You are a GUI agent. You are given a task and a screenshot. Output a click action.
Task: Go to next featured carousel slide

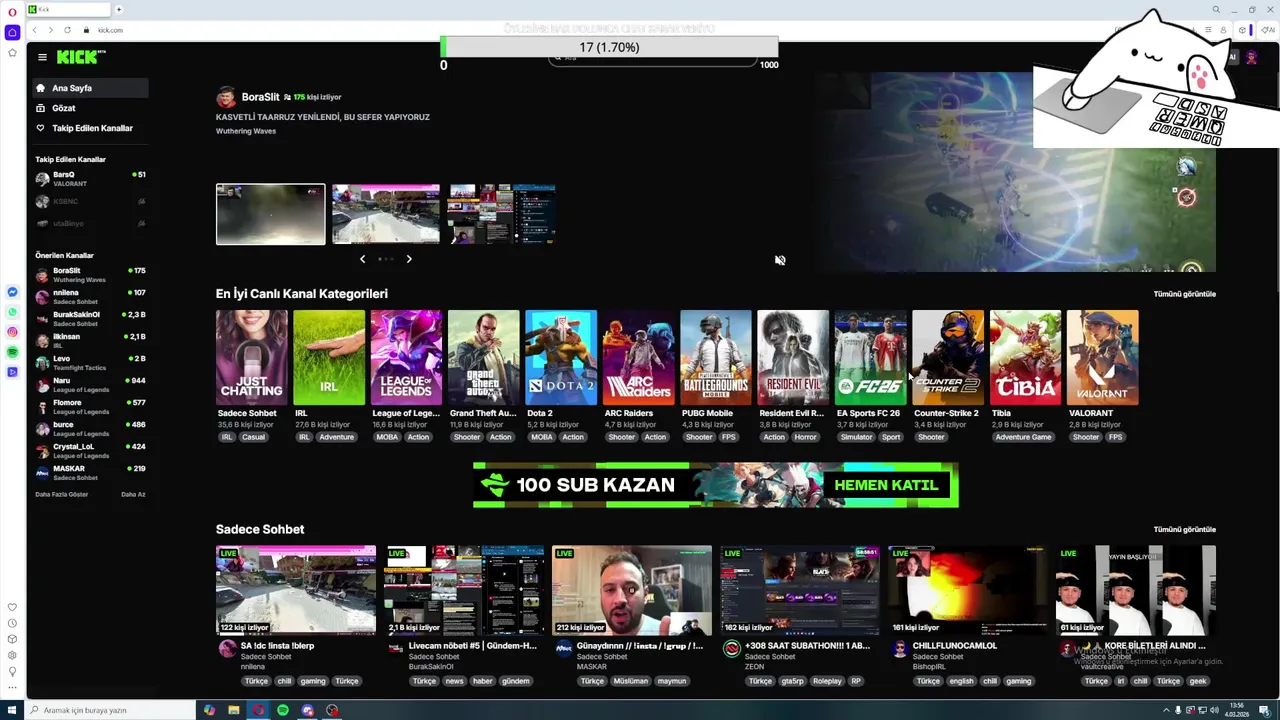click(409, 259)
